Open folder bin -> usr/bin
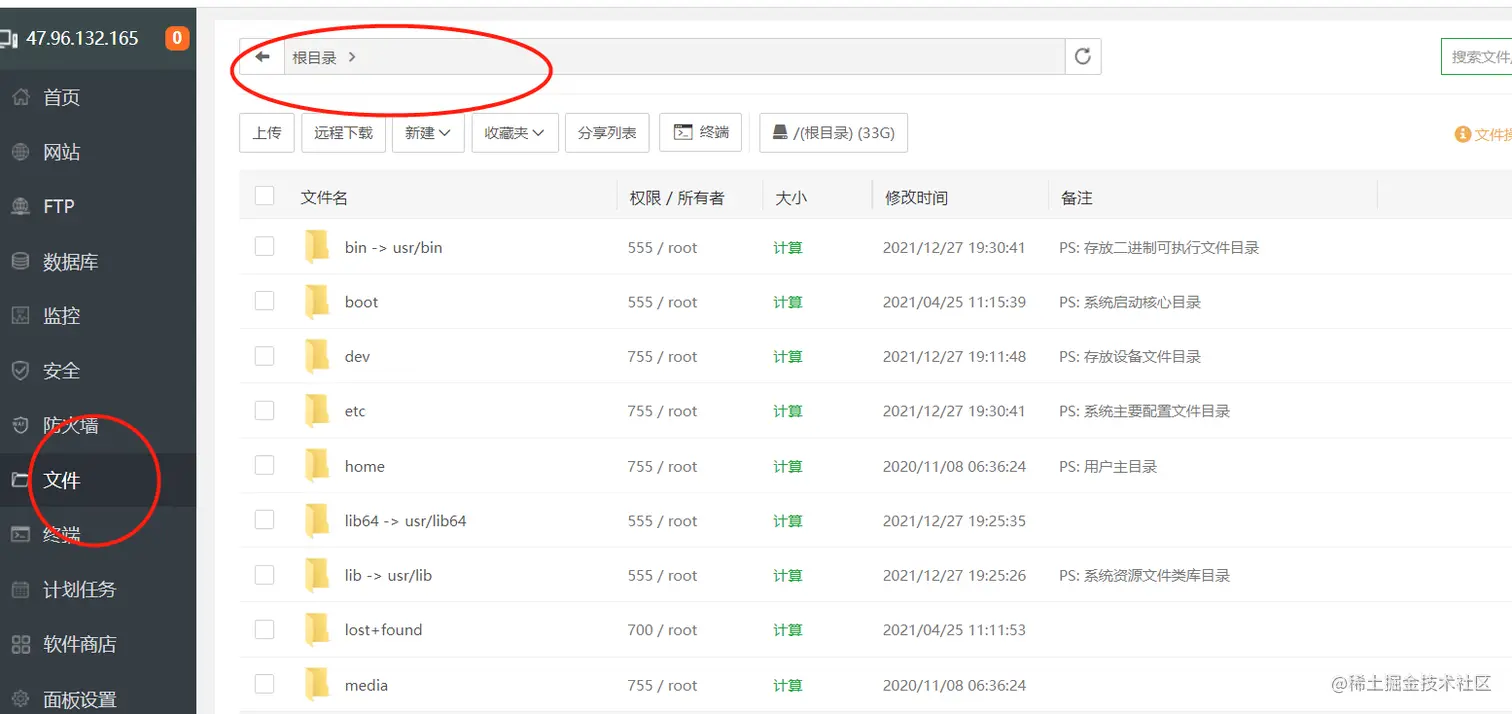The height and width of the screenshot is (714, 1512). coord(393,247)
